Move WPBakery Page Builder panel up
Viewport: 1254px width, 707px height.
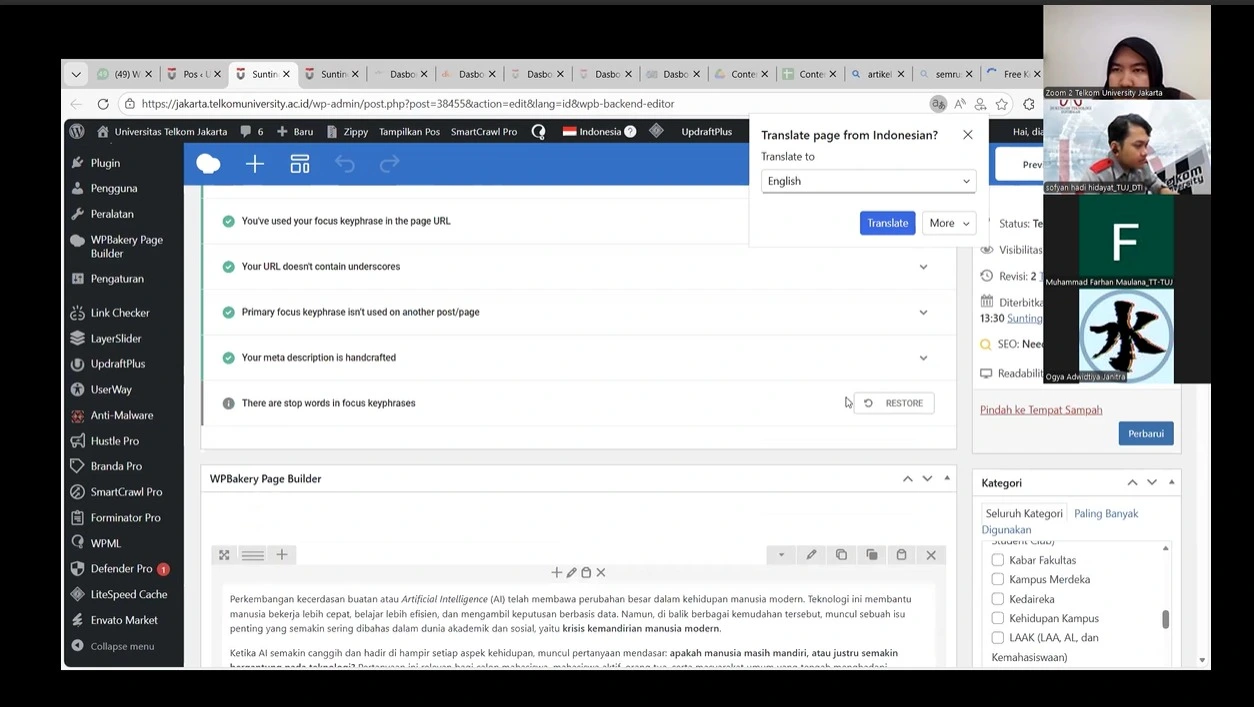coord(908,479)
